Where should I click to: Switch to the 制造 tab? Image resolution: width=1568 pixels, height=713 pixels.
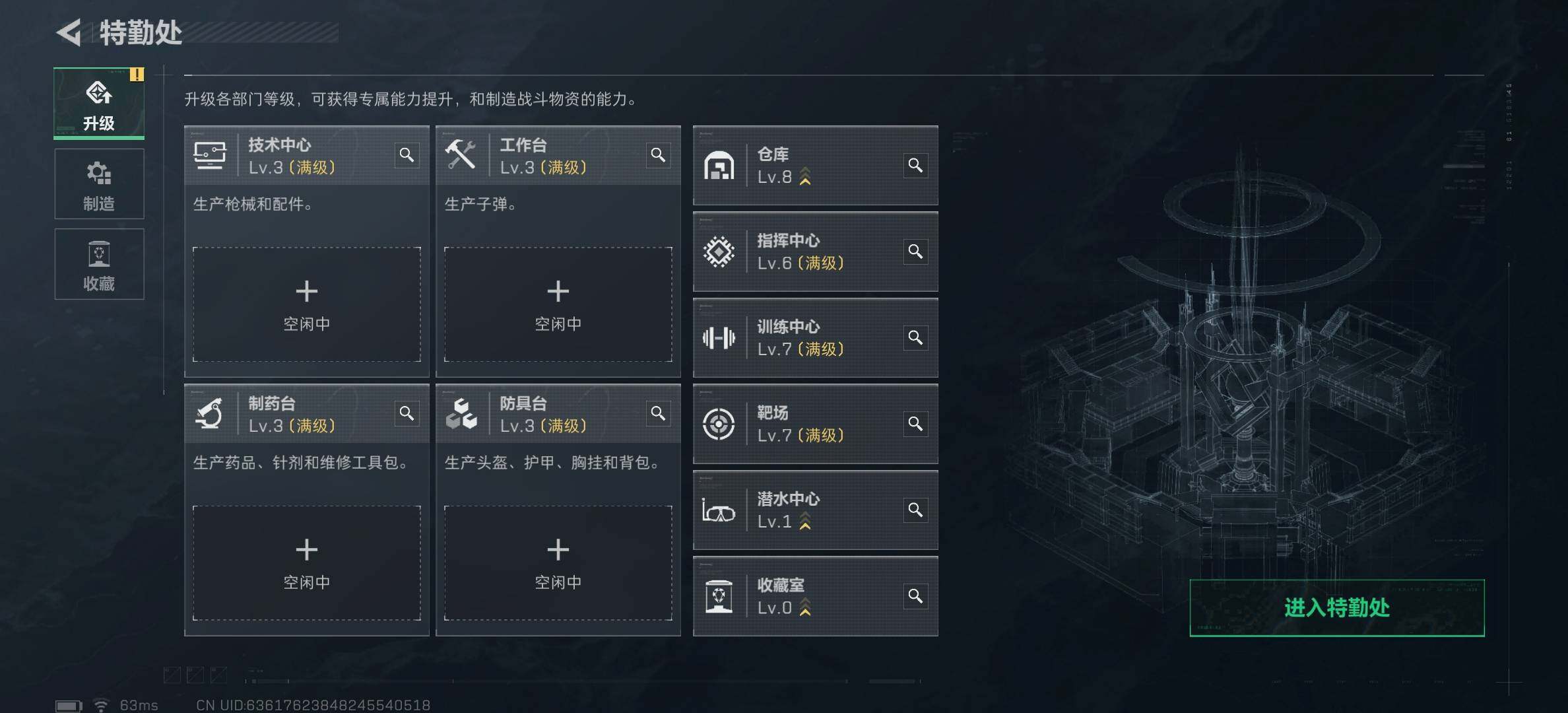(99, 184)
